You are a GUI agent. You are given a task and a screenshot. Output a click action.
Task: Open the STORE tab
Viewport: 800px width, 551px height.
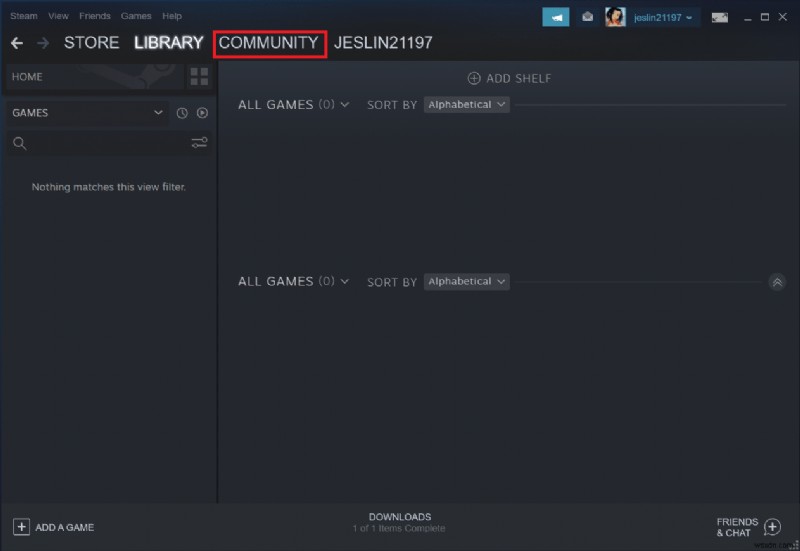91,43
